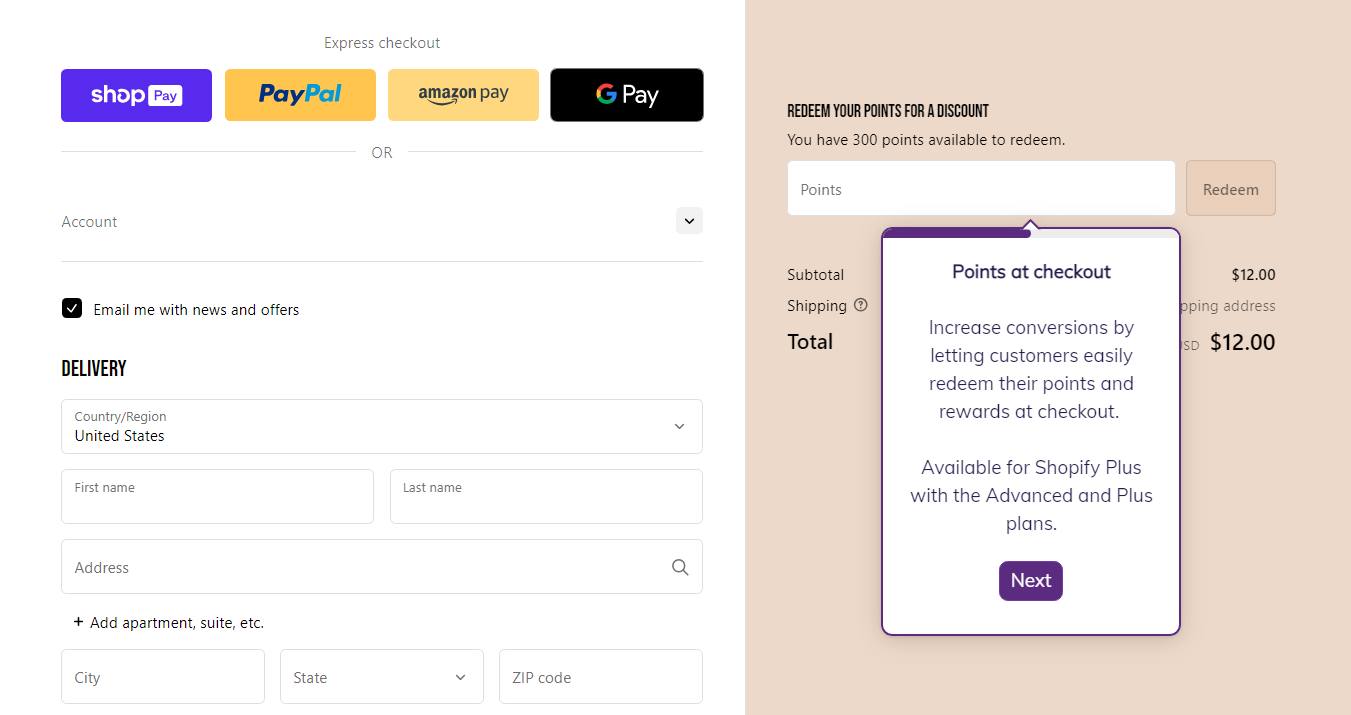Screen dimensions: 1351x715
Task: Uncheck Email me with news and offers
Action: pyautogui.click(x=72, y=308)
